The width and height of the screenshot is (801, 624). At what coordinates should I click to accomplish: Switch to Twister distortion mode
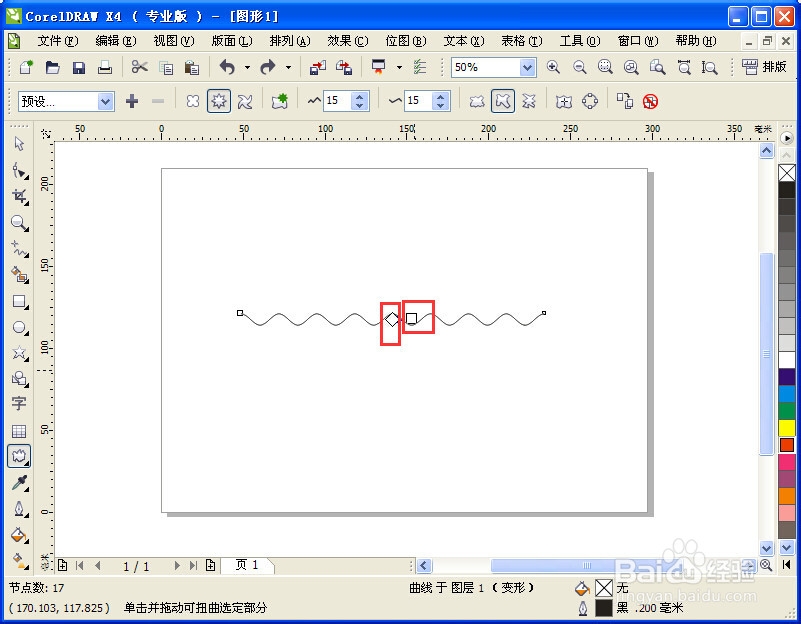247,100
